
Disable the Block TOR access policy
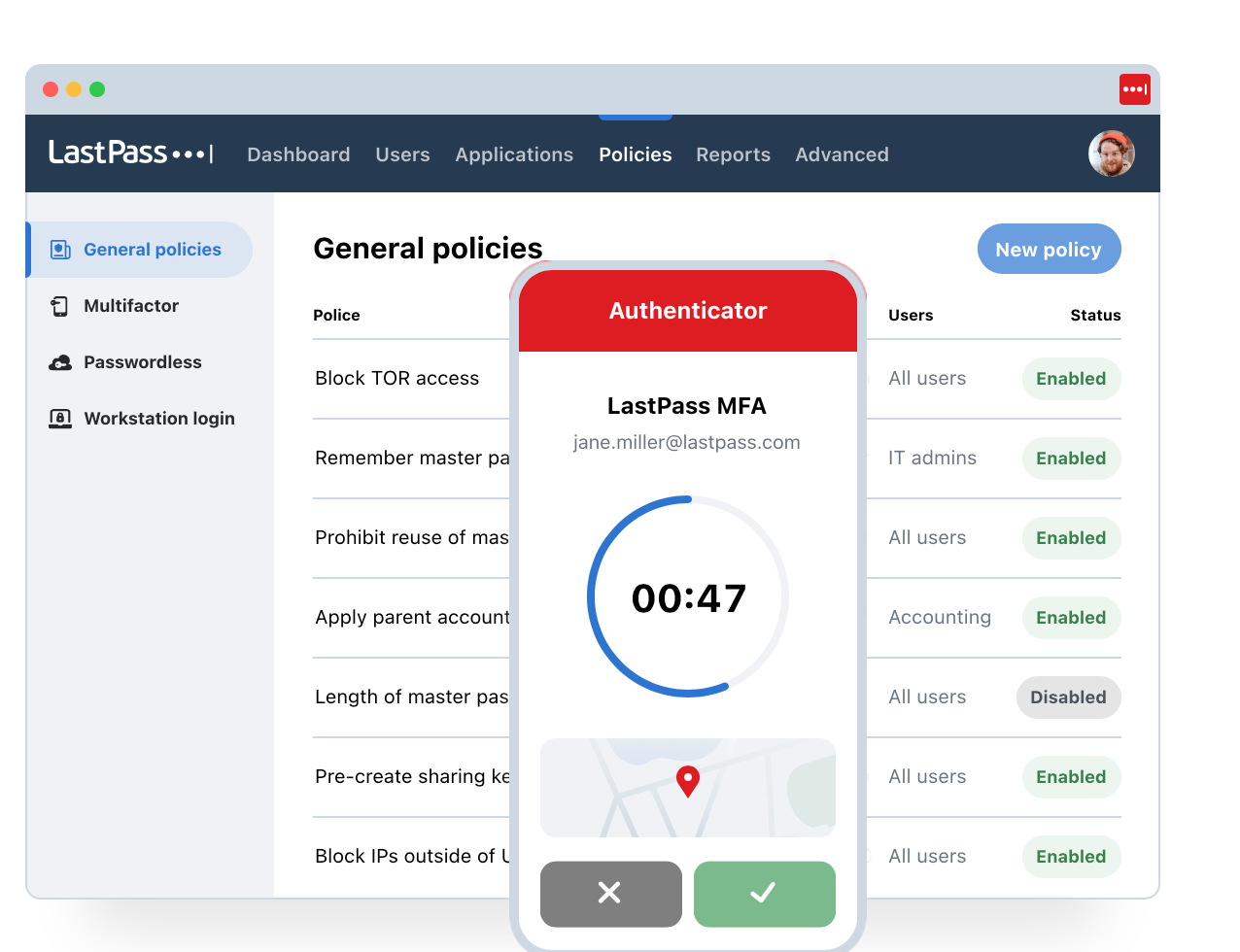(1070, 378)
